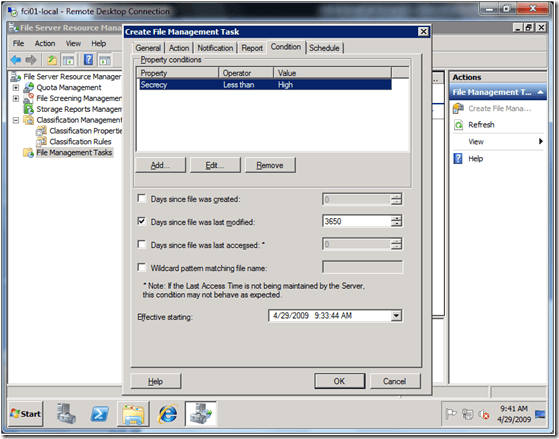Click the Value column header
The width and height of the screenshot is (559, 439).
pyautogui.click(x=333, y=73)
